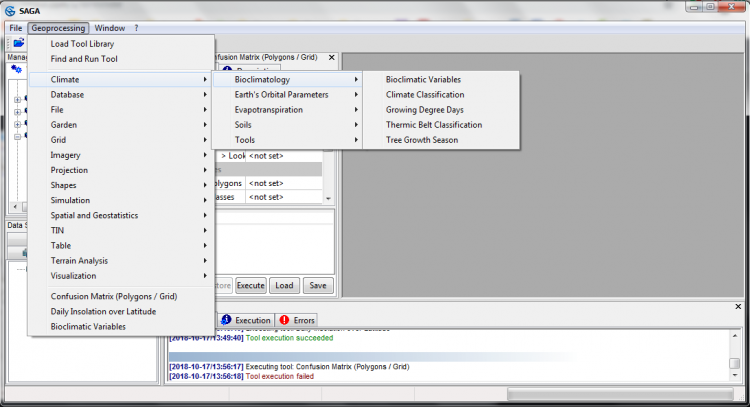Screen dimensions: 750x407
Task: Click messages log scrollbar down arrow
Action: click(735, 375)
